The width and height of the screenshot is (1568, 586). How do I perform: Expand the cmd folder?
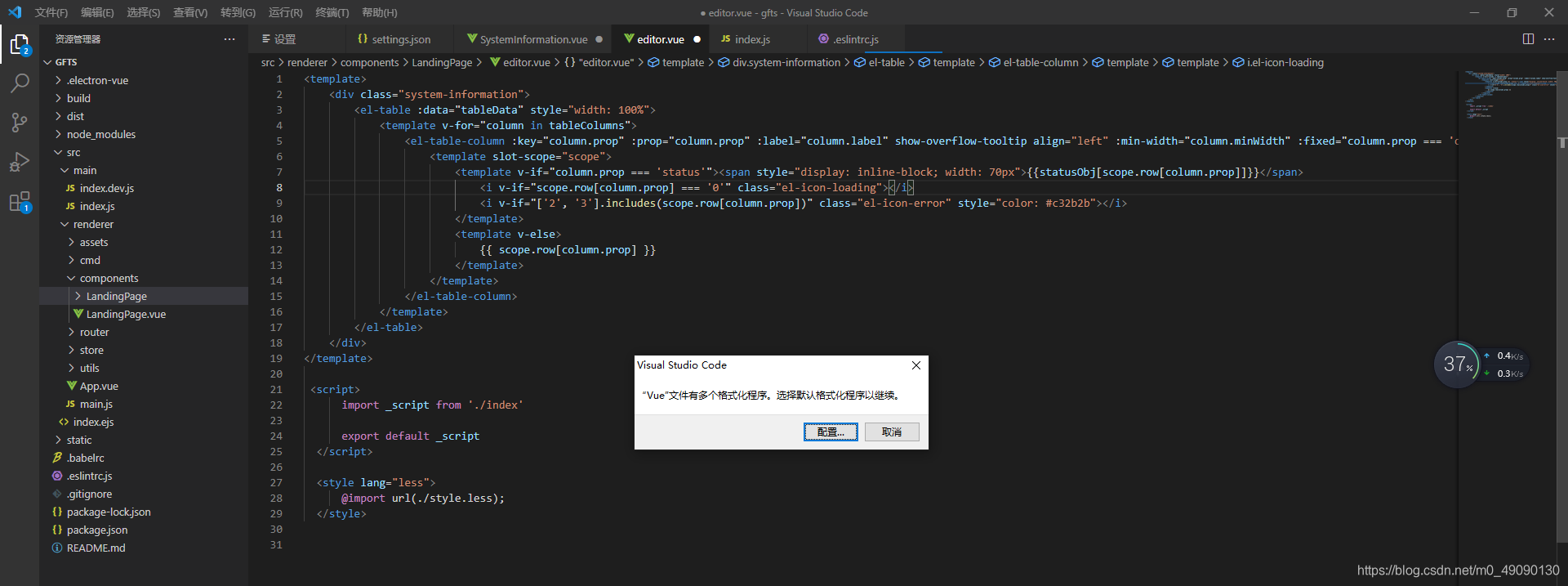point(144,260)
